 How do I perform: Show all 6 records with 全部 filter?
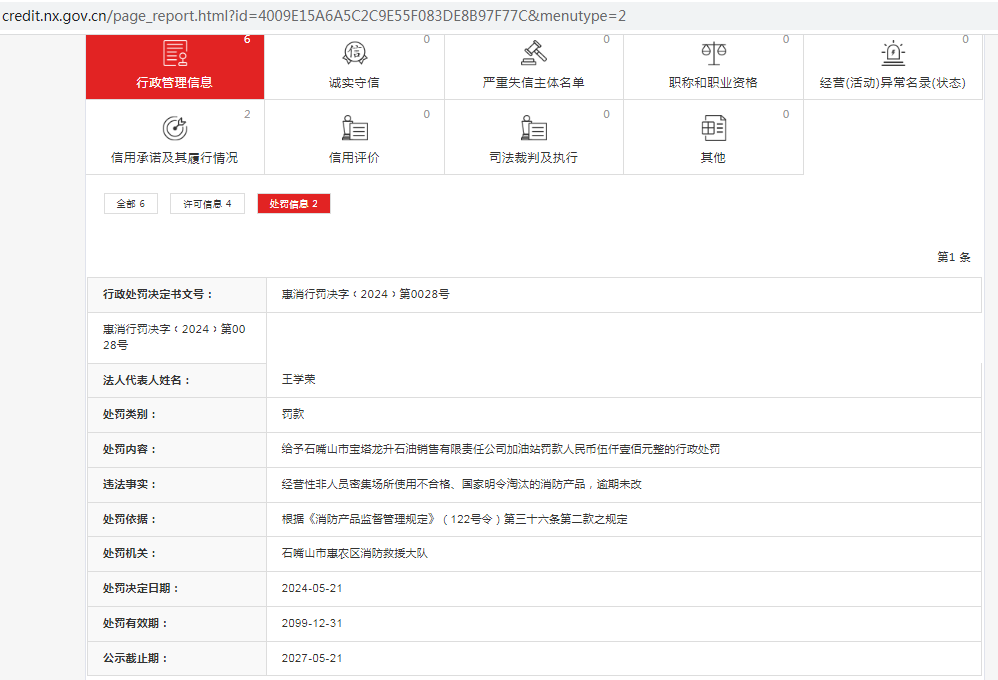pos(131,204)
